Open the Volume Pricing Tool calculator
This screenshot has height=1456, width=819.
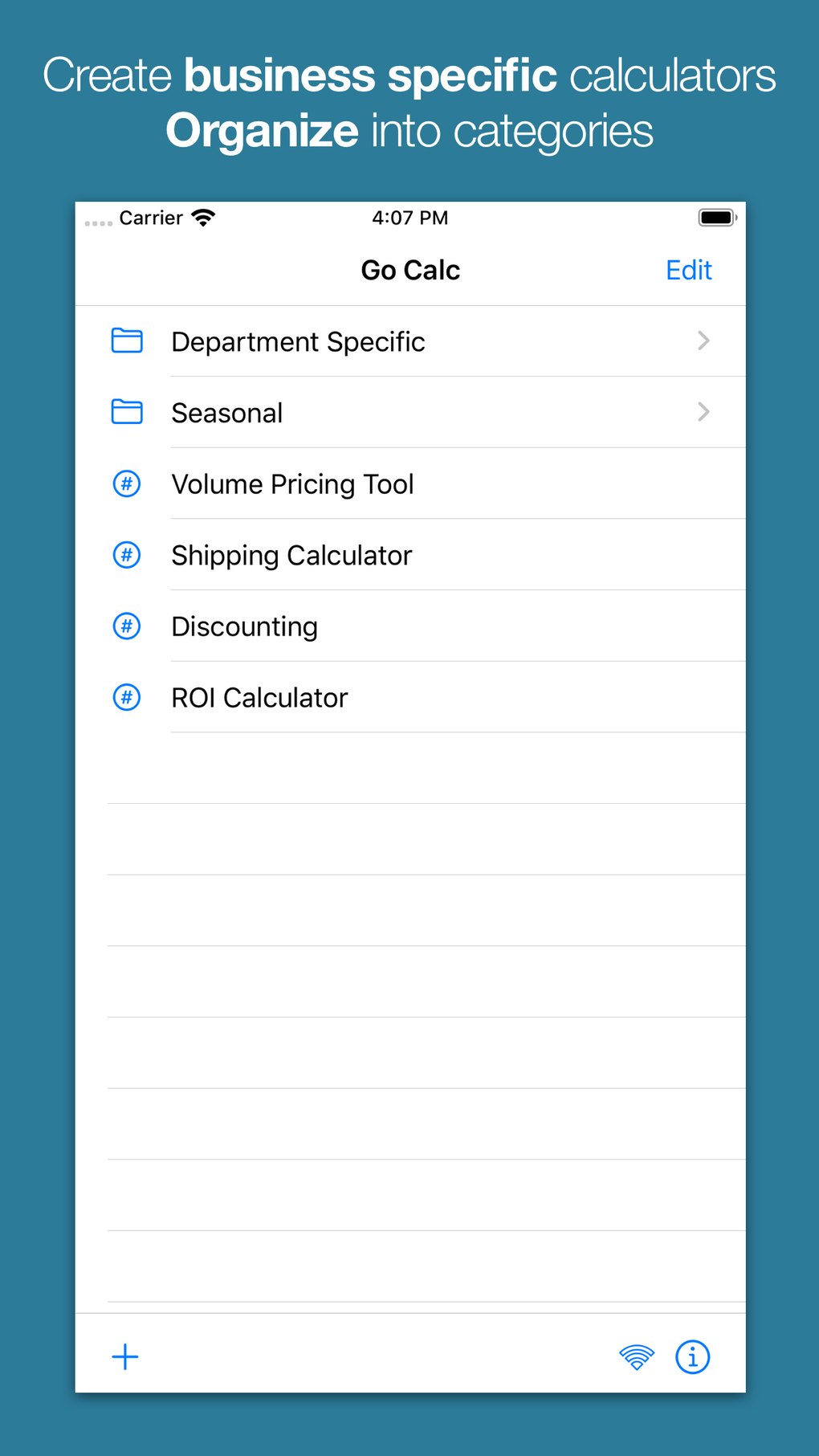click(x=292, y=483)
